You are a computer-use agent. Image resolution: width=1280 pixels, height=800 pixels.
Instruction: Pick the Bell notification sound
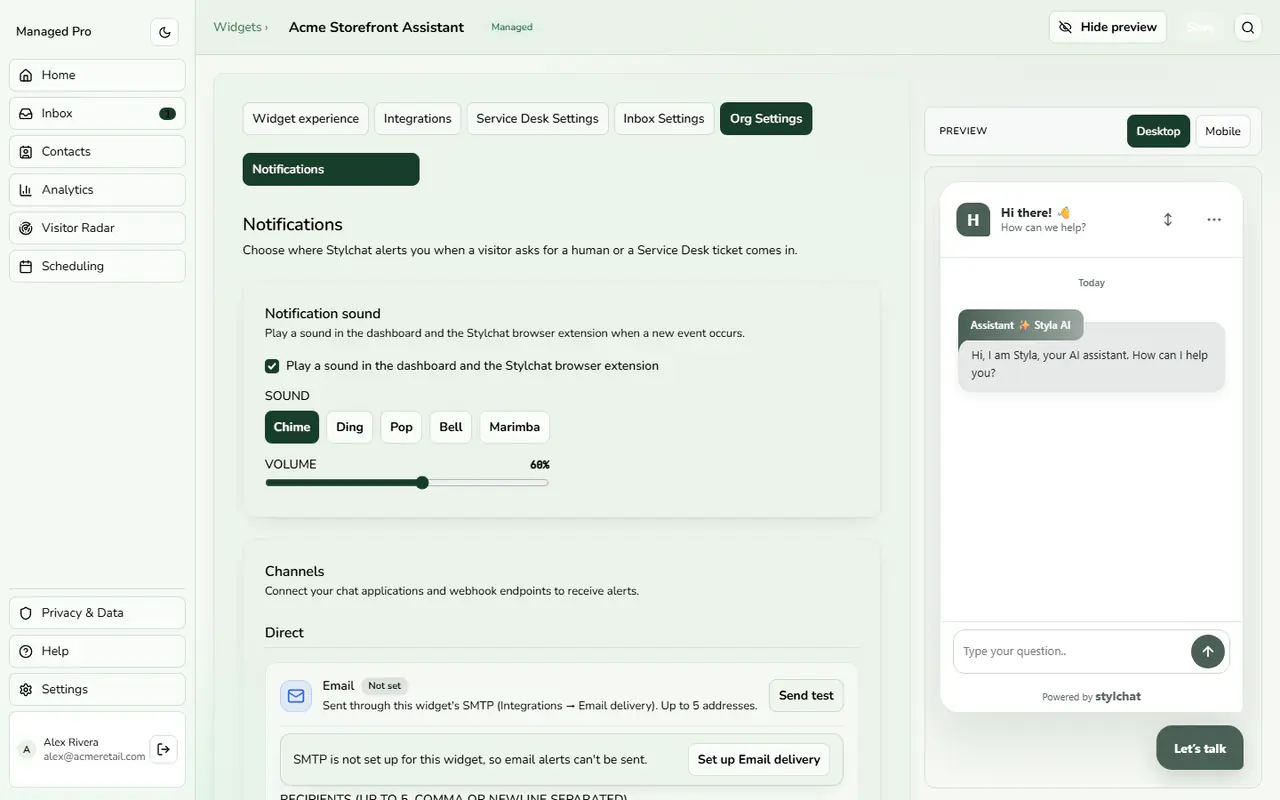point(451,427)
